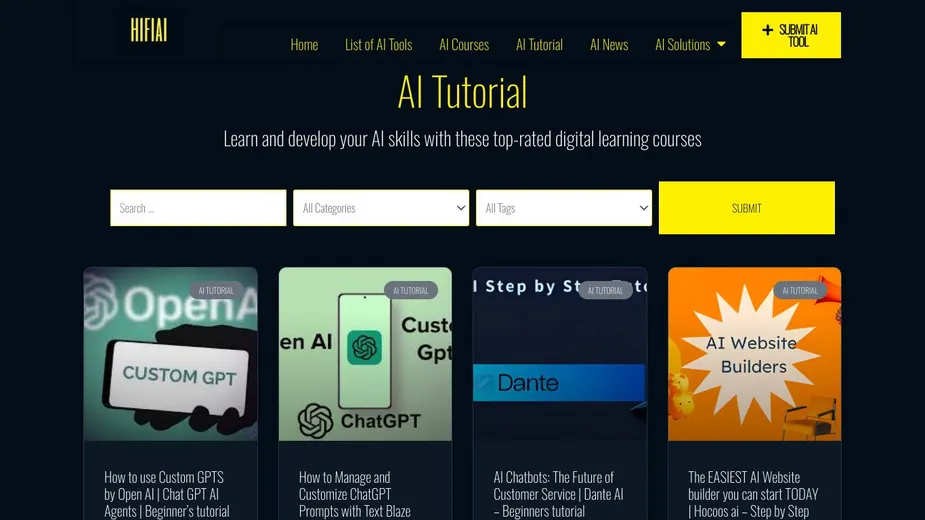Click the 'Learn and develop your AI skills' subtitle
This screenshot has height=520, width=925.
[462, 139]
